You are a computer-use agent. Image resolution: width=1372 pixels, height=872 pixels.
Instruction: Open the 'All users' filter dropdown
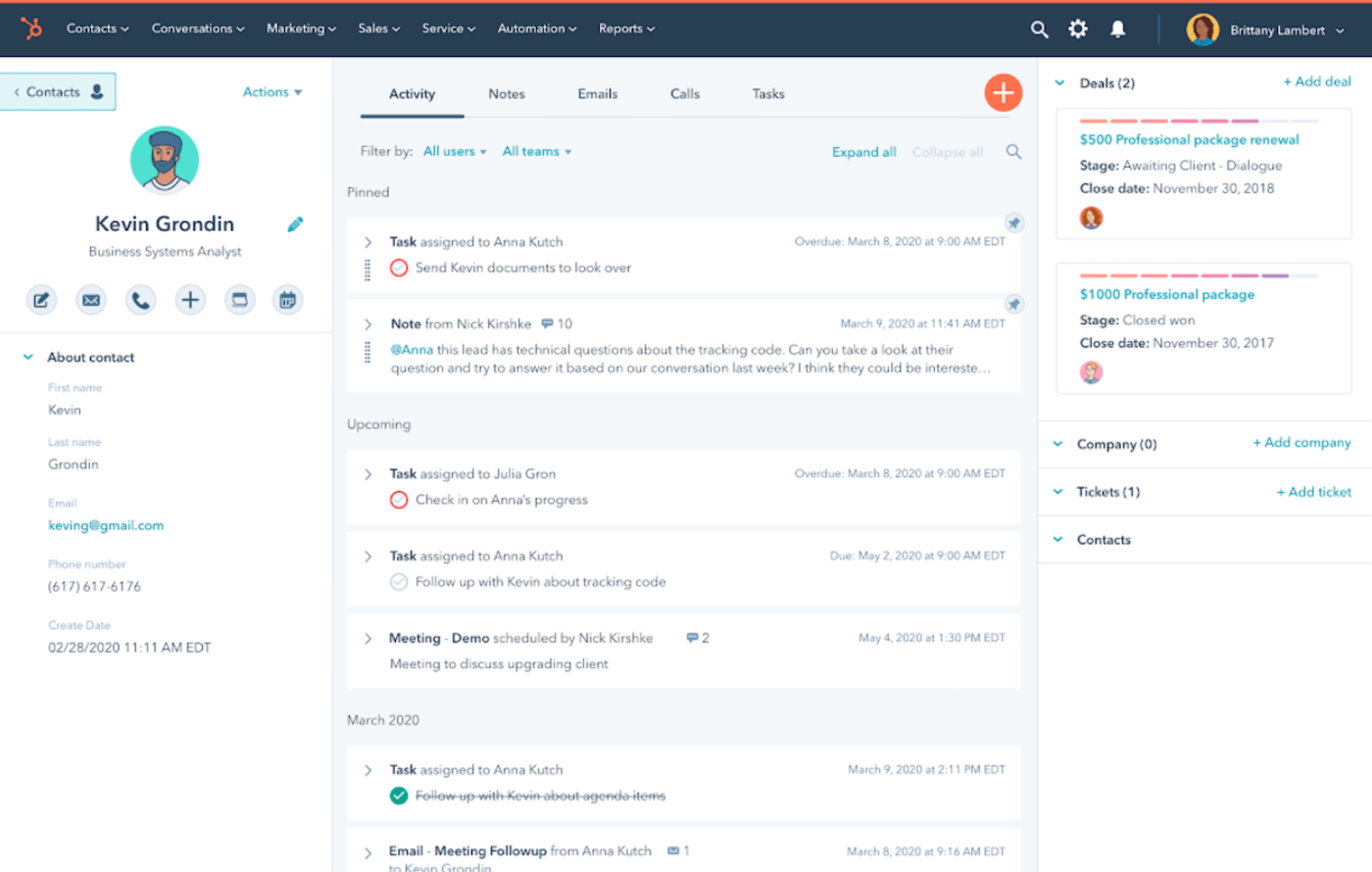(x=454, y=151)
